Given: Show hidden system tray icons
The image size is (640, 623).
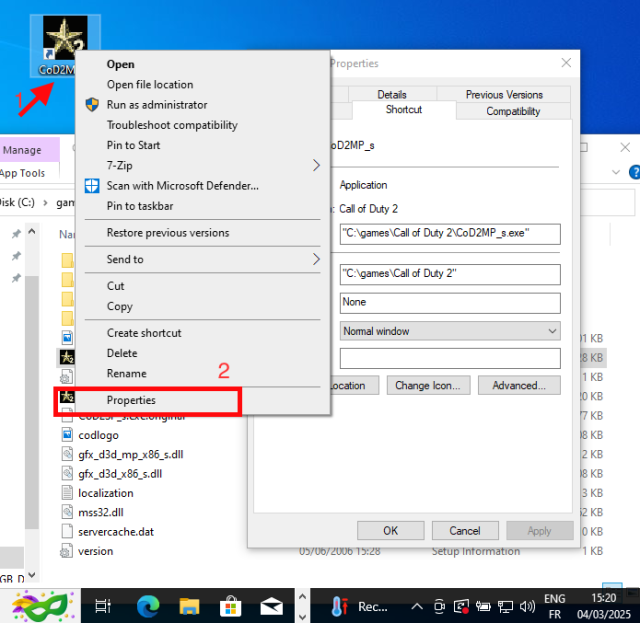Looking at the screenshot, I should click(x=416, y=606).
